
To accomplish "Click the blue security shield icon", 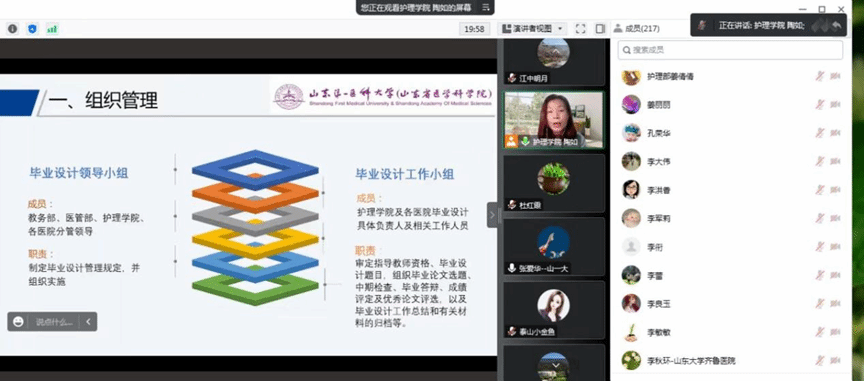I will pyautogui.click(x=32, y=29).
